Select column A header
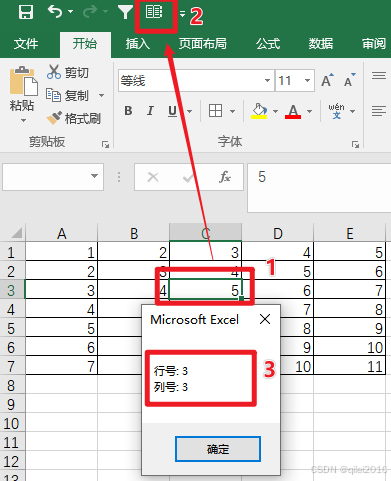The width and height of the screenshot is (391, 481). point(62,233)
